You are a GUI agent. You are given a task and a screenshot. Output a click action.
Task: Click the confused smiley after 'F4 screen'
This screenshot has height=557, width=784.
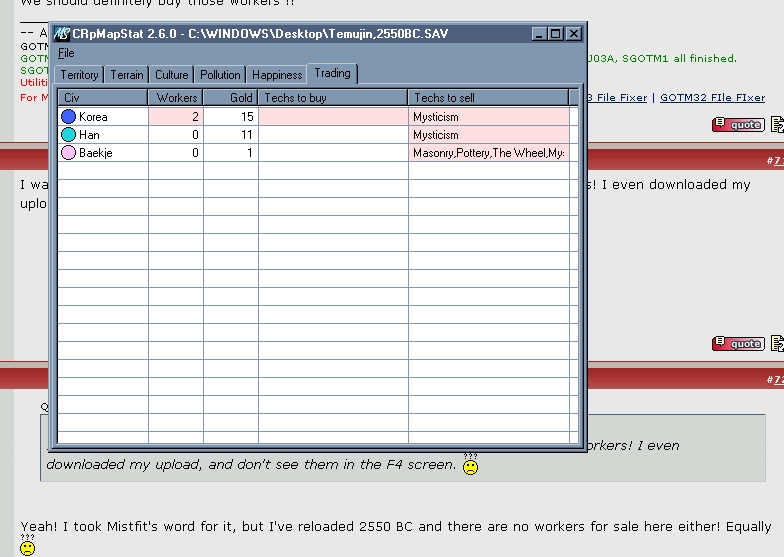click(x=470, y=465)
